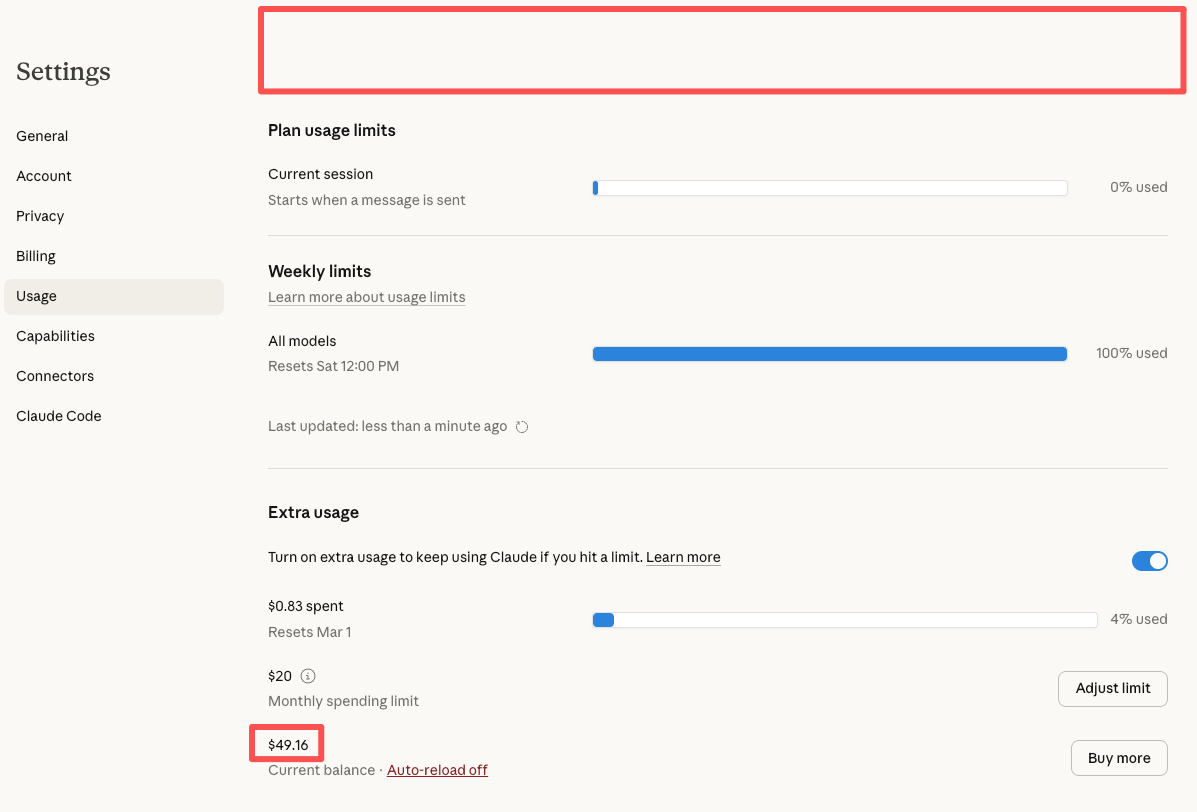Click the refresh icon beside Last updated
The height and width of the screenshot is (812, 1197).
(x=522, y=427)
